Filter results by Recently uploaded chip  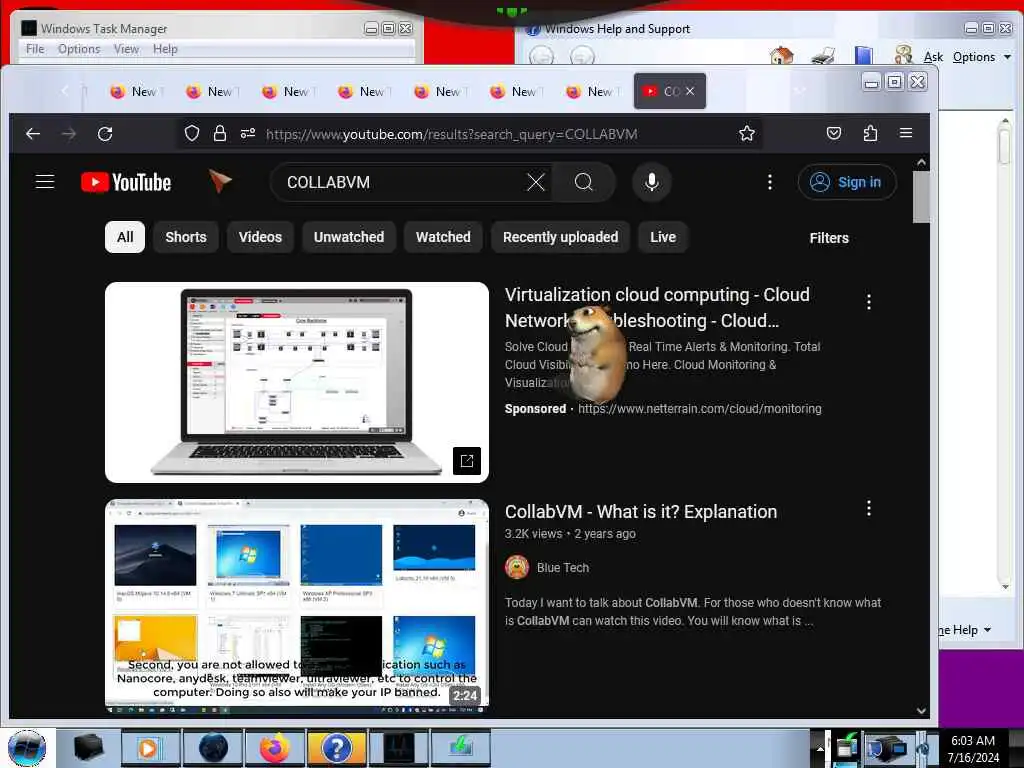560,237
